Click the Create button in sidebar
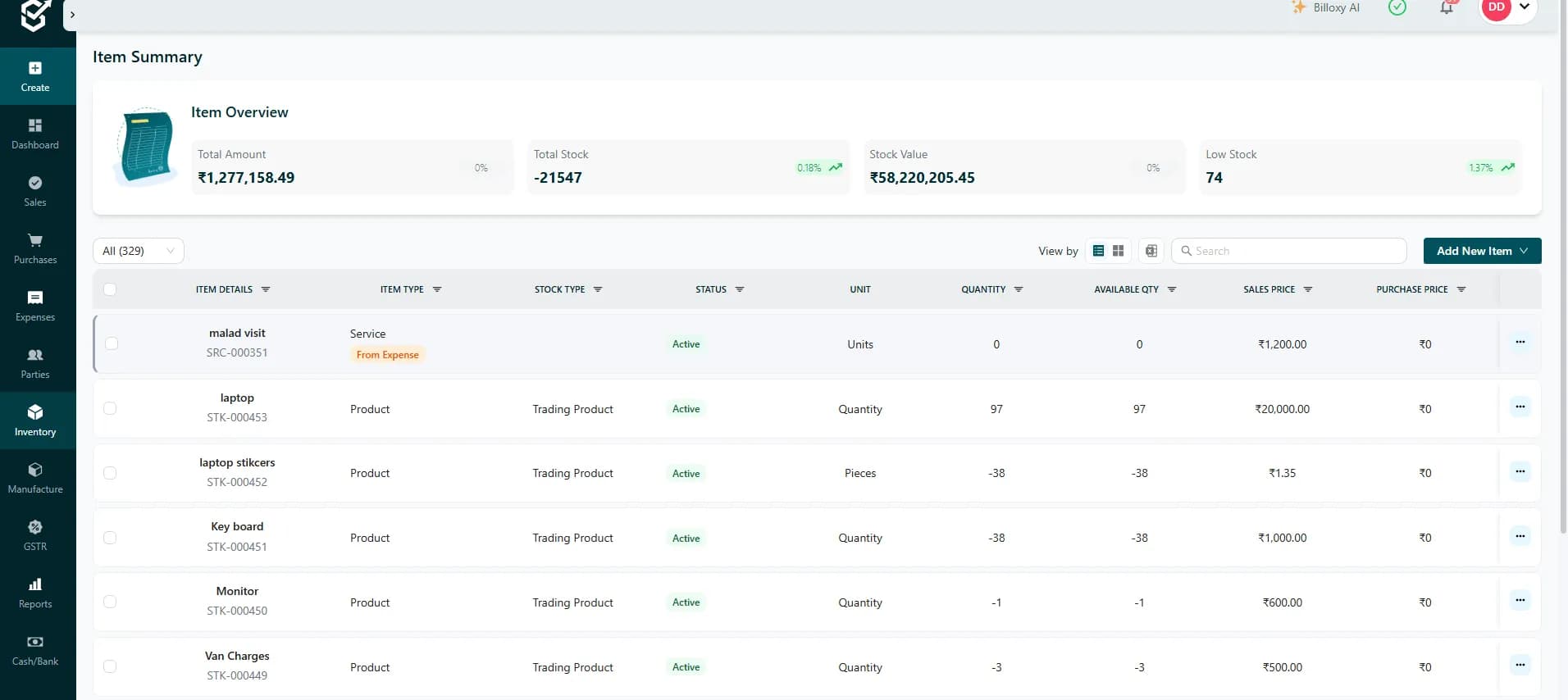This screenshot has width=1568, height=700. (x=35, y=76)
